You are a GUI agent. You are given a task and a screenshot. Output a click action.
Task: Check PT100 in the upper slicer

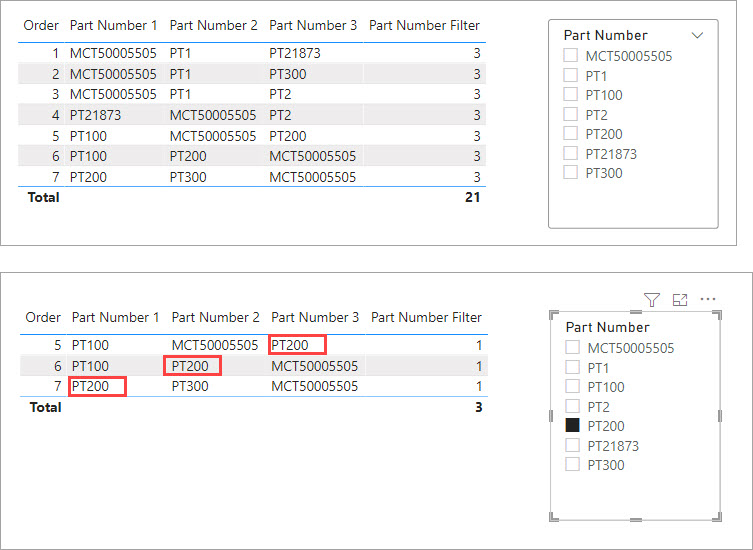[x=571, y=94]
